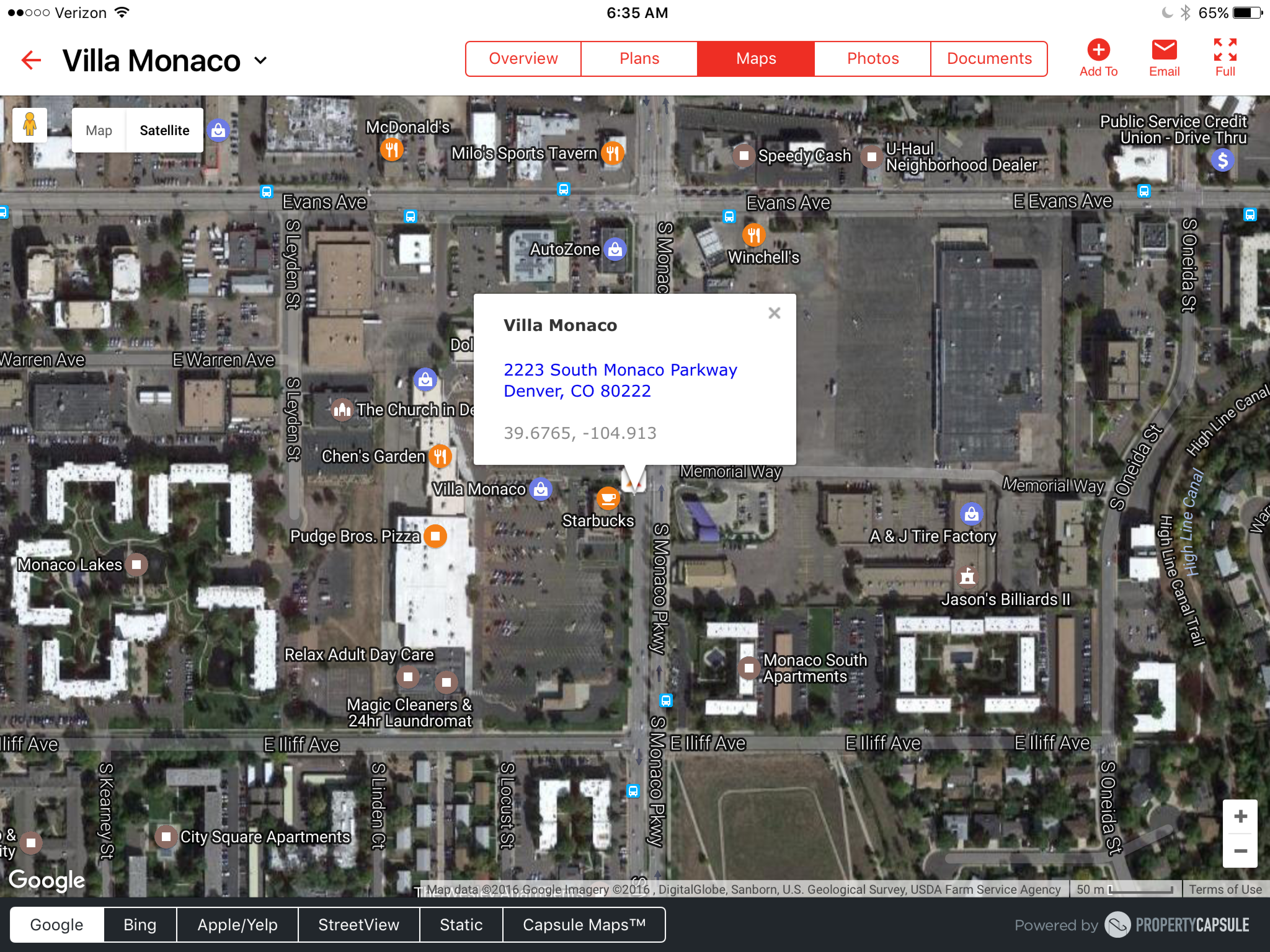Tap the Public Service Credit Union dollar marker
Image resolution: width=1270 pixels, height=952 pixels.
click(1222, 160)
